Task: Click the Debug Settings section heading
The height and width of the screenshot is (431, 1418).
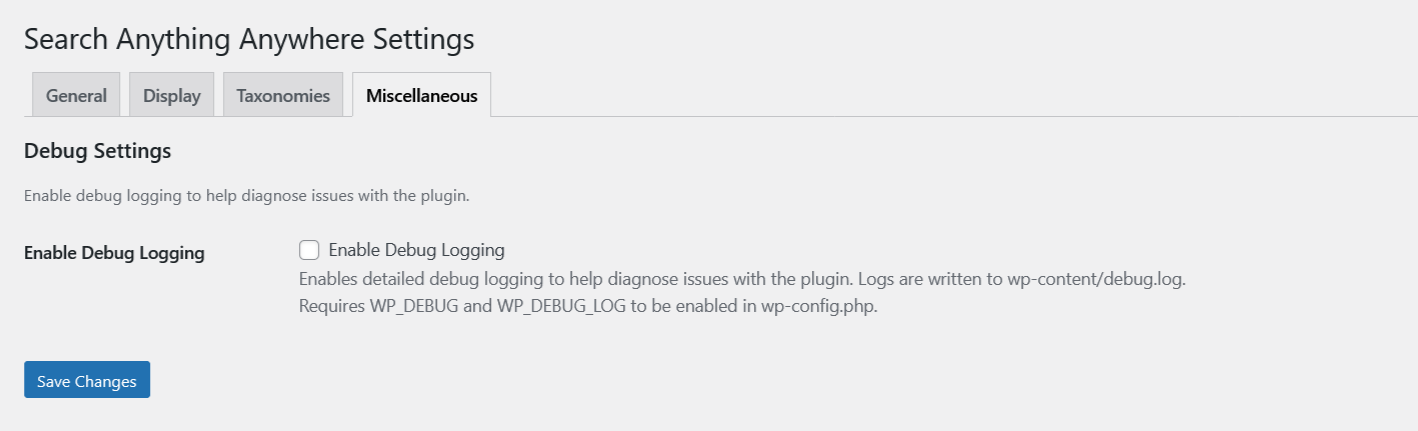Action: coord(97,152)
